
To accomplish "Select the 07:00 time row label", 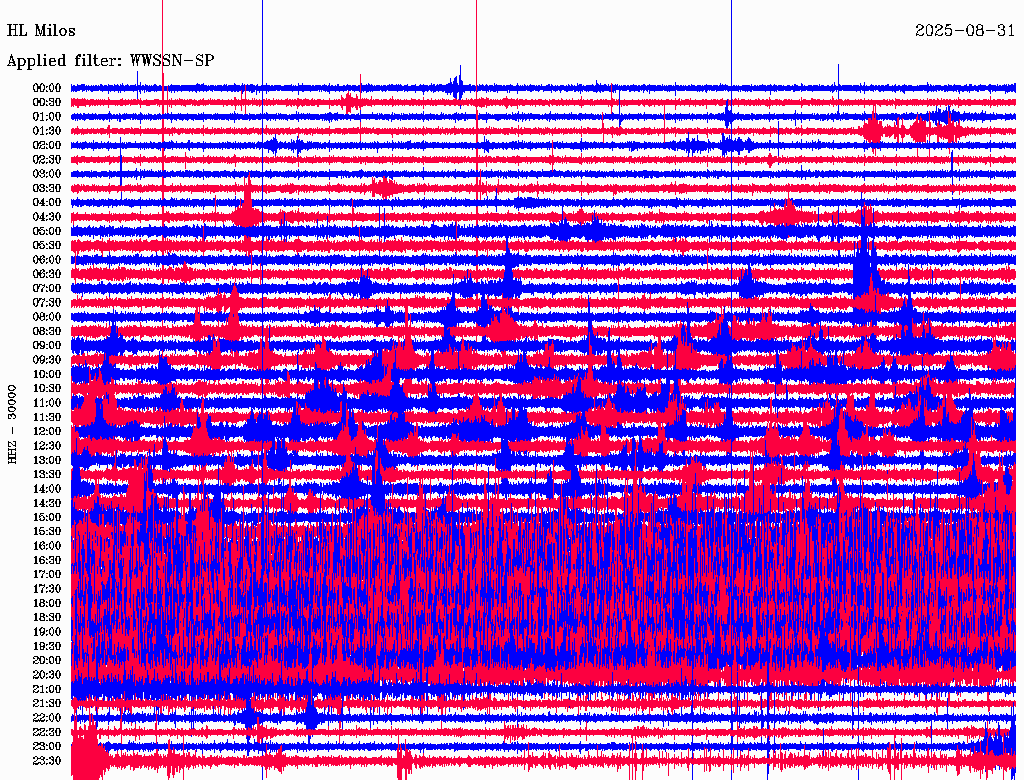I will point(47,288).
